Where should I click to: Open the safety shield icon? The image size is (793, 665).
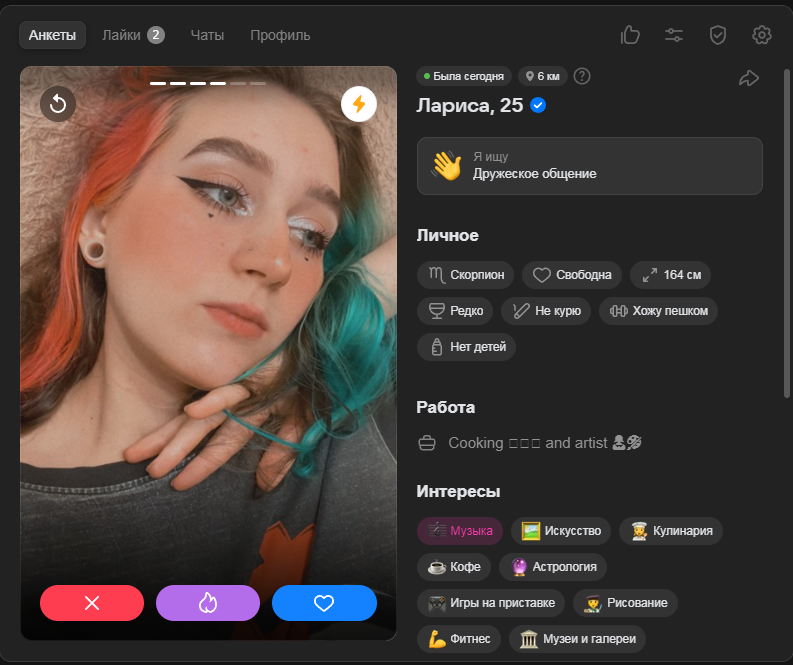point(718,35)
